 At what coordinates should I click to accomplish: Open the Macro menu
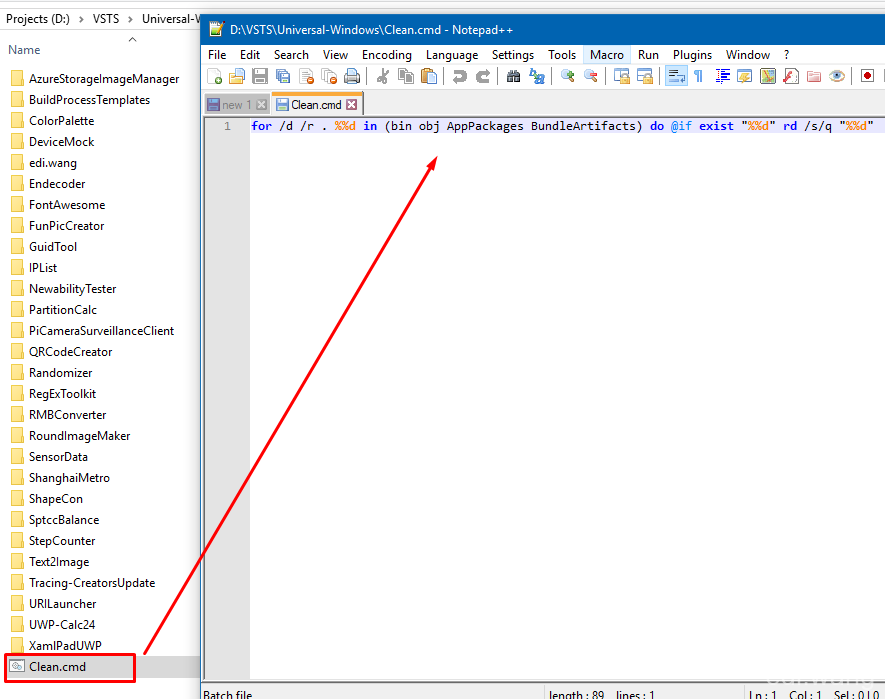[x=607, y=55]
